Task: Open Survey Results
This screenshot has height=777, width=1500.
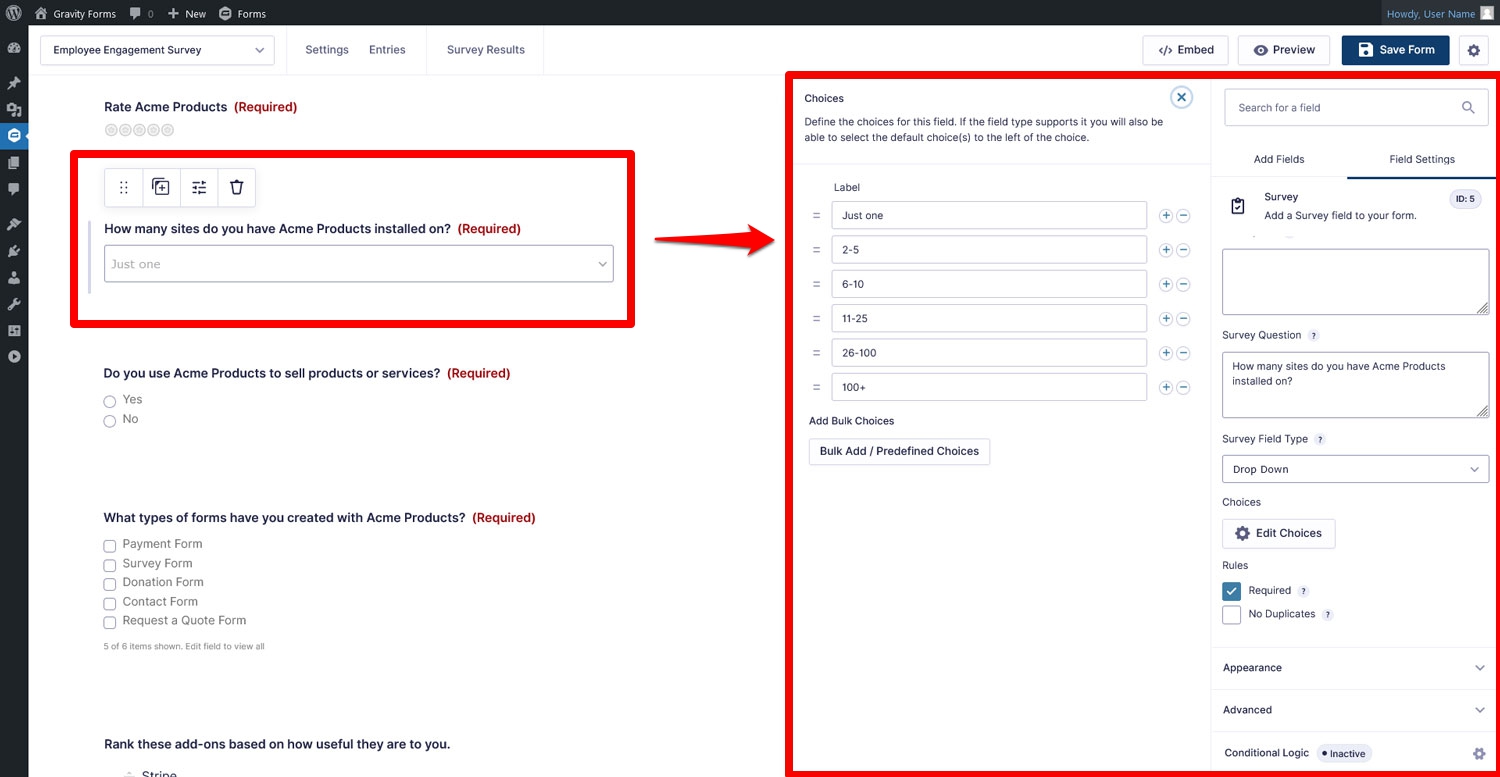Action: tap(486, 50)
